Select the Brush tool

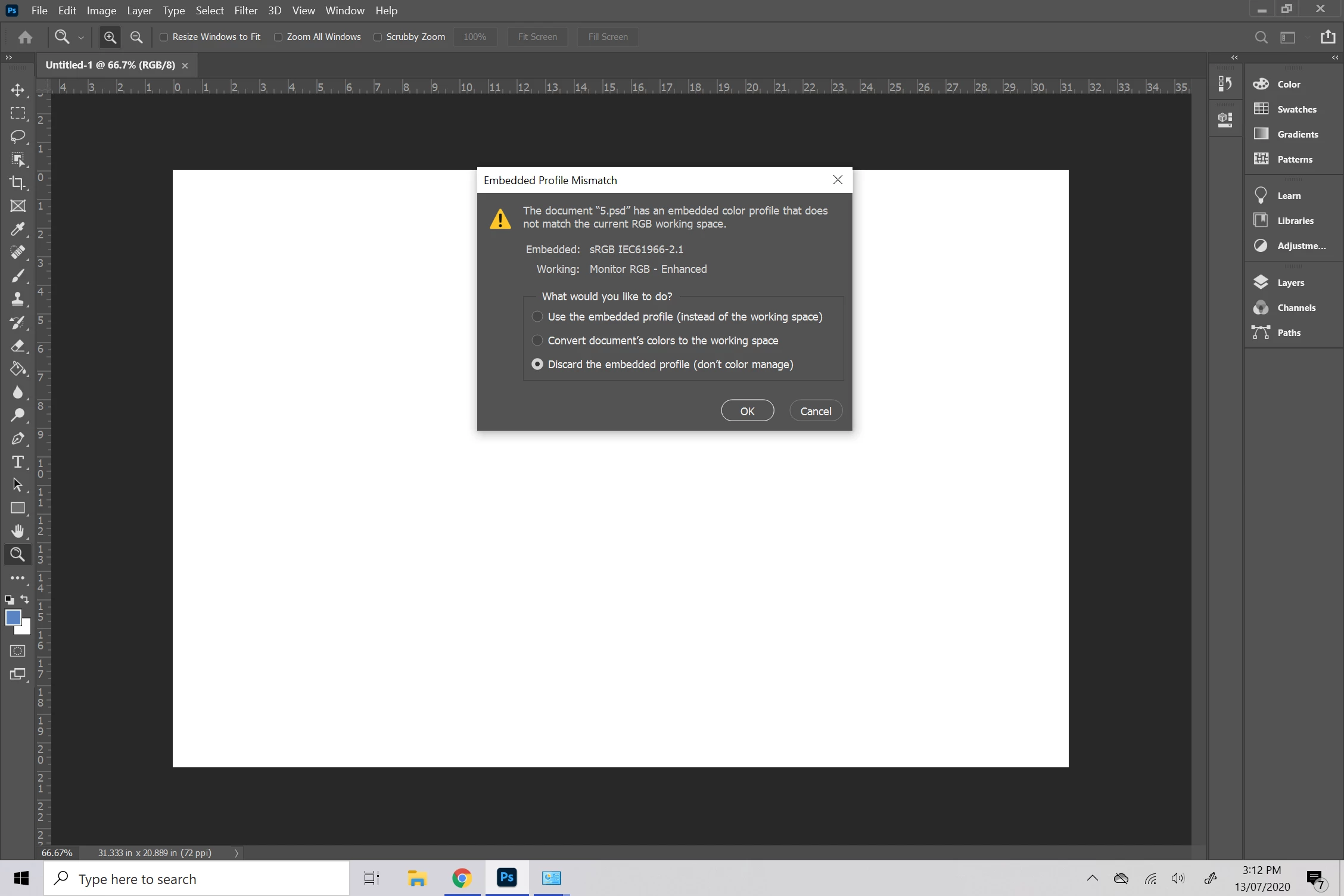17,276
